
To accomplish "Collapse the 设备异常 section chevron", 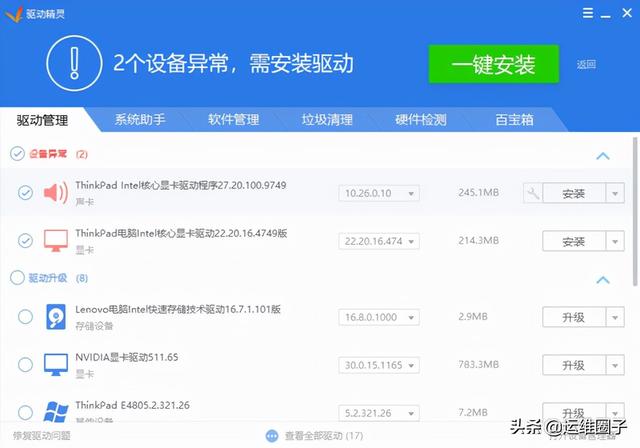I will pos(603,156).
